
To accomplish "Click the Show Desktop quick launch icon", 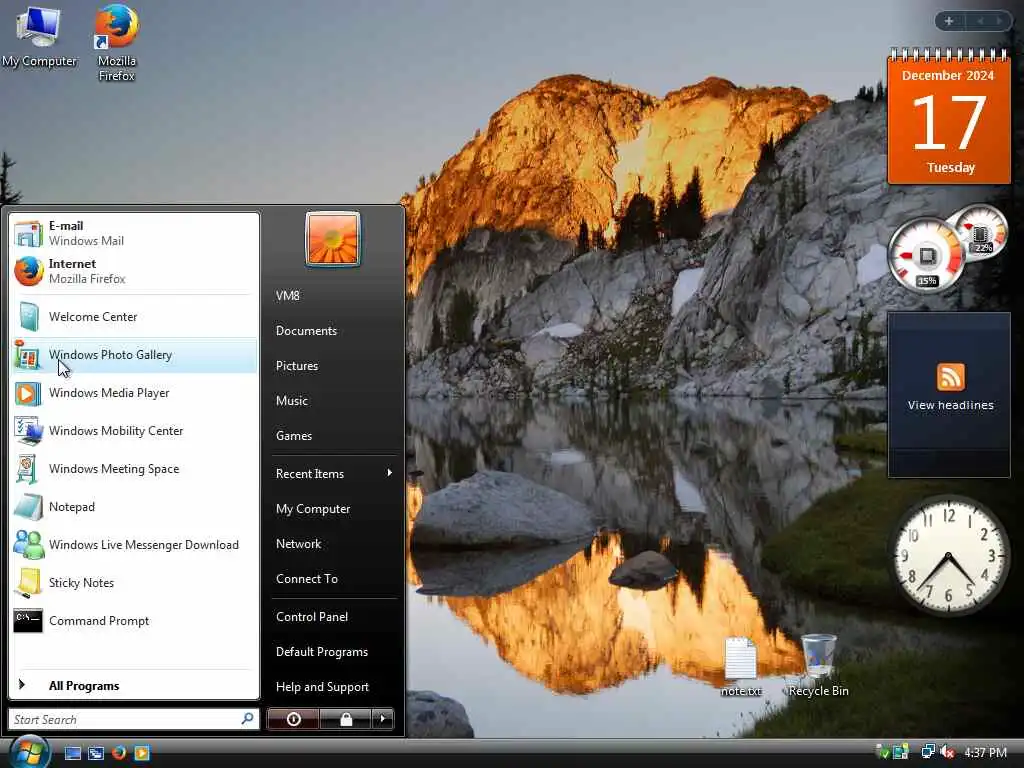I will pos(72,753).
